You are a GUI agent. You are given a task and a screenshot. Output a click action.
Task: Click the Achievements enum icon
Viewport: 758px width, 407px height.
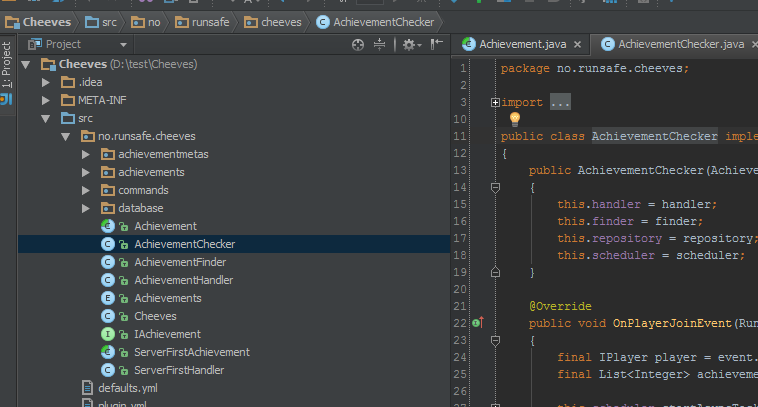click(107, 298)
